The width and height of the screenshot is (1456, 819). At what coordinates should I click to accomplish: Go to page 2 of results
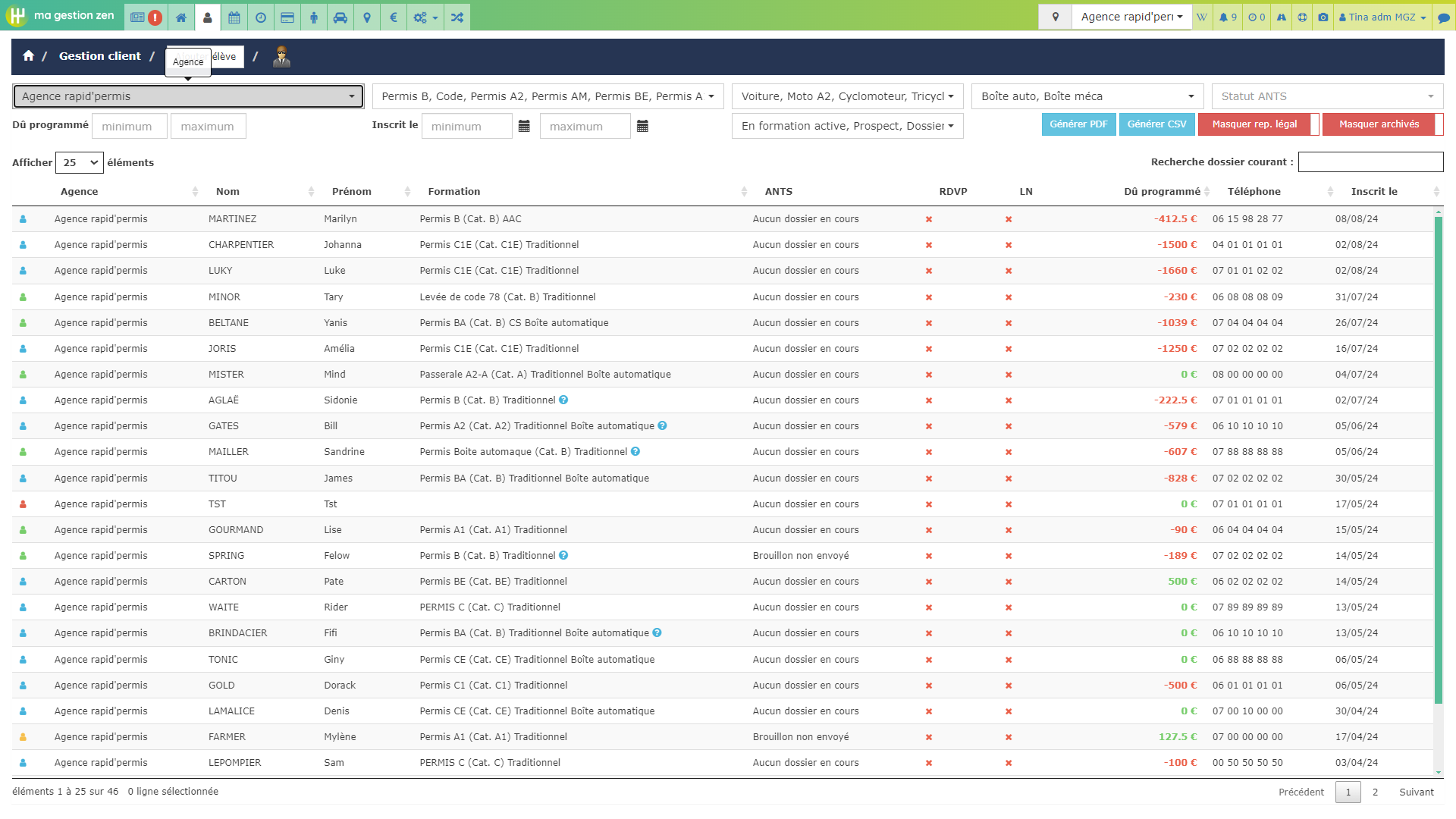1375,792
